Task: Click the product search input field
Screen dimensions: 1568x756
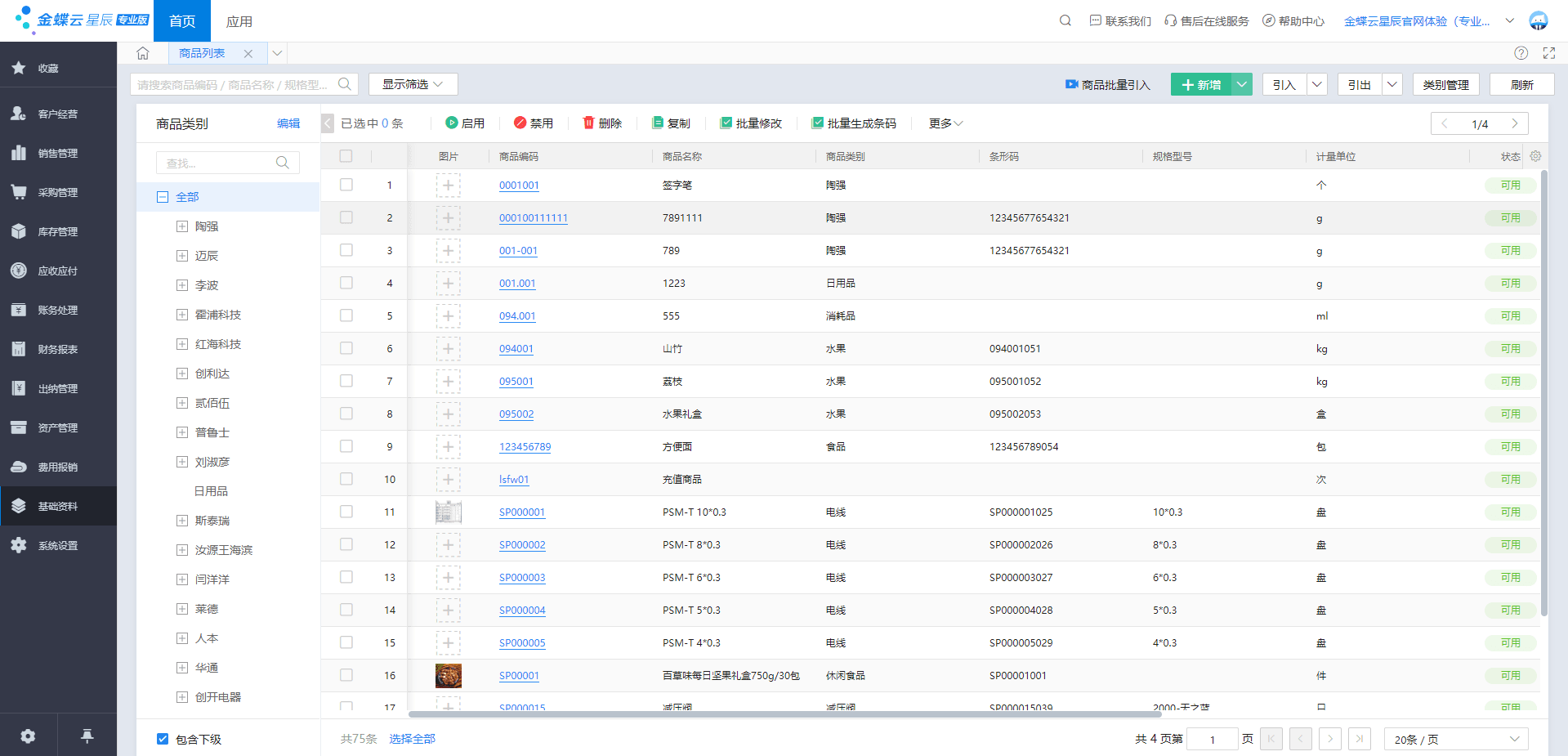Action: [x=243, y=84]
